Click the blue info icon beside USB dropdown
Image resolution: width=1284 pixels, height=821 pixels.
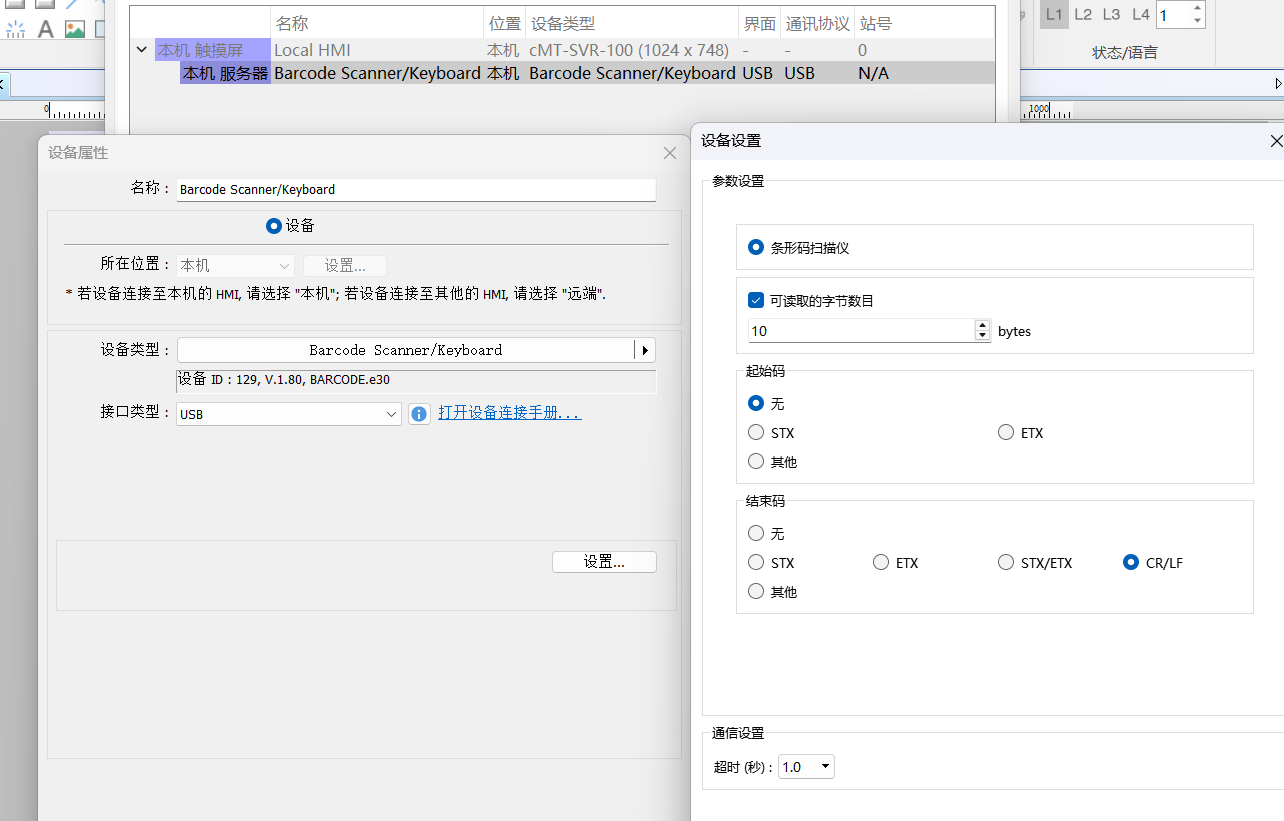tap(419, 413)
